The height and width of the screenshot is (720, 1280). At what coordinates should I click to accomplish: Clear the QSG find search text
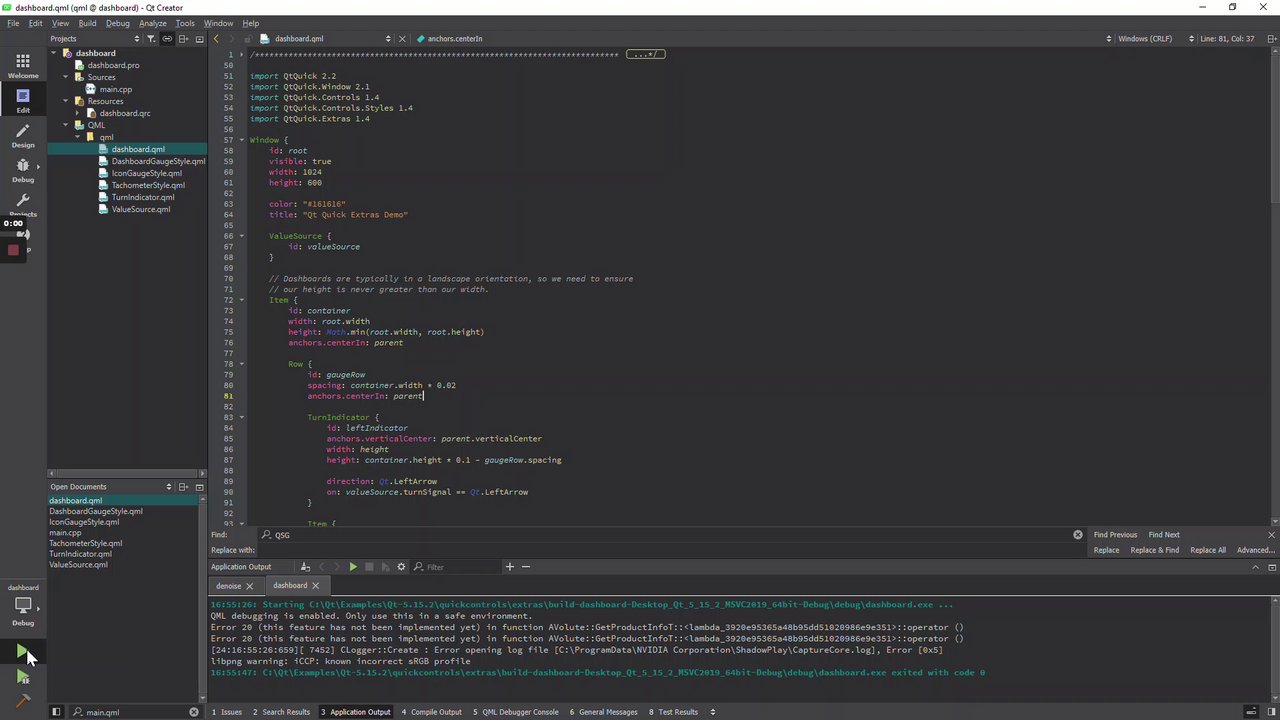pos(1077,535)
